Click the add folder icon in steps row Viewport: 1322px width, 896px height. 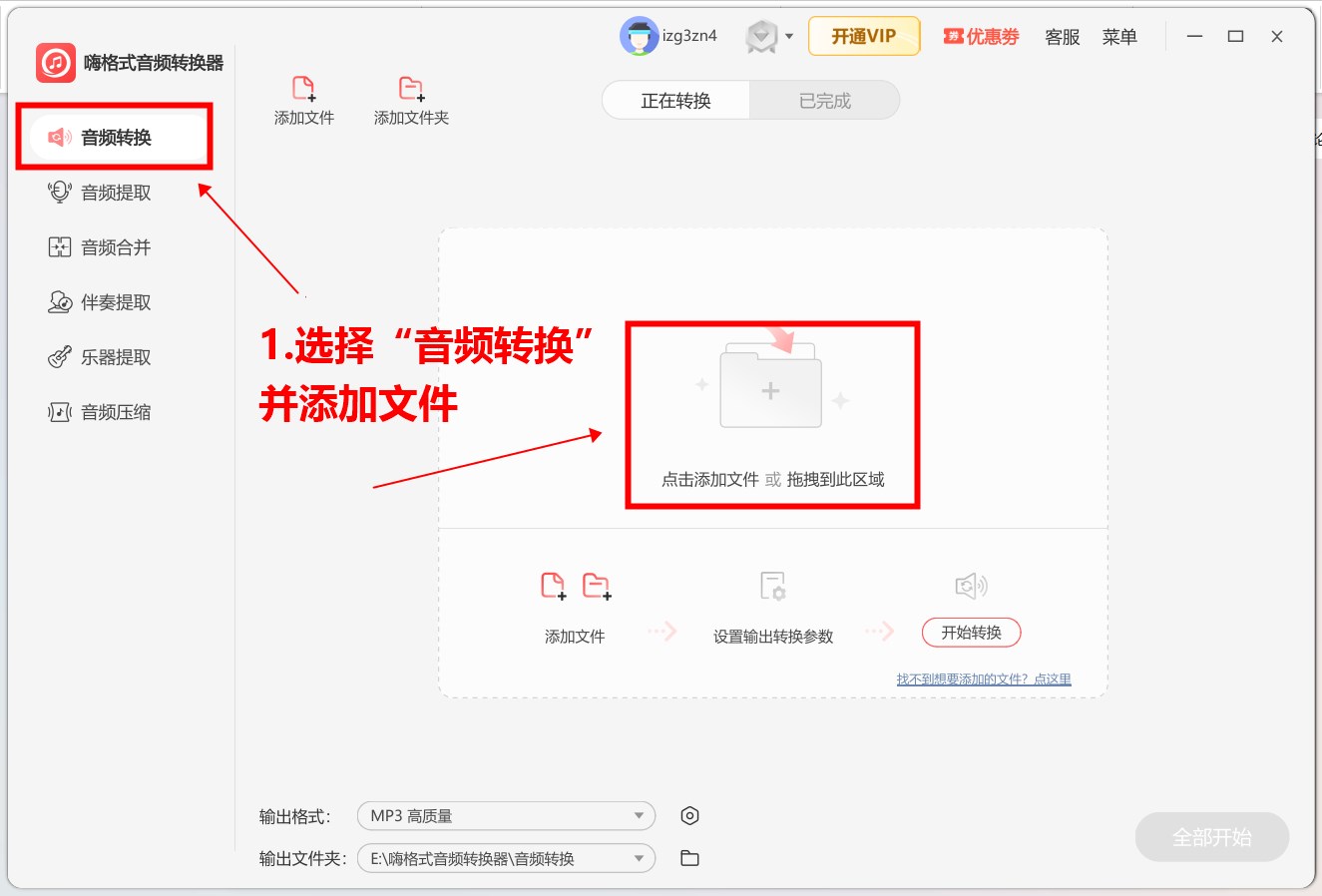[x=597, y=586]
